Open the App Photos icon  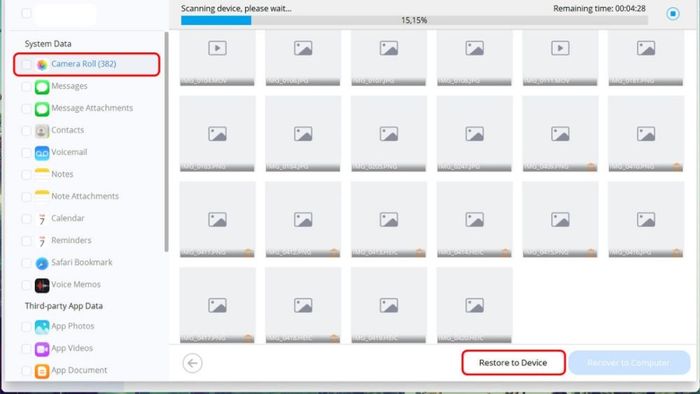tap(42, 327)
